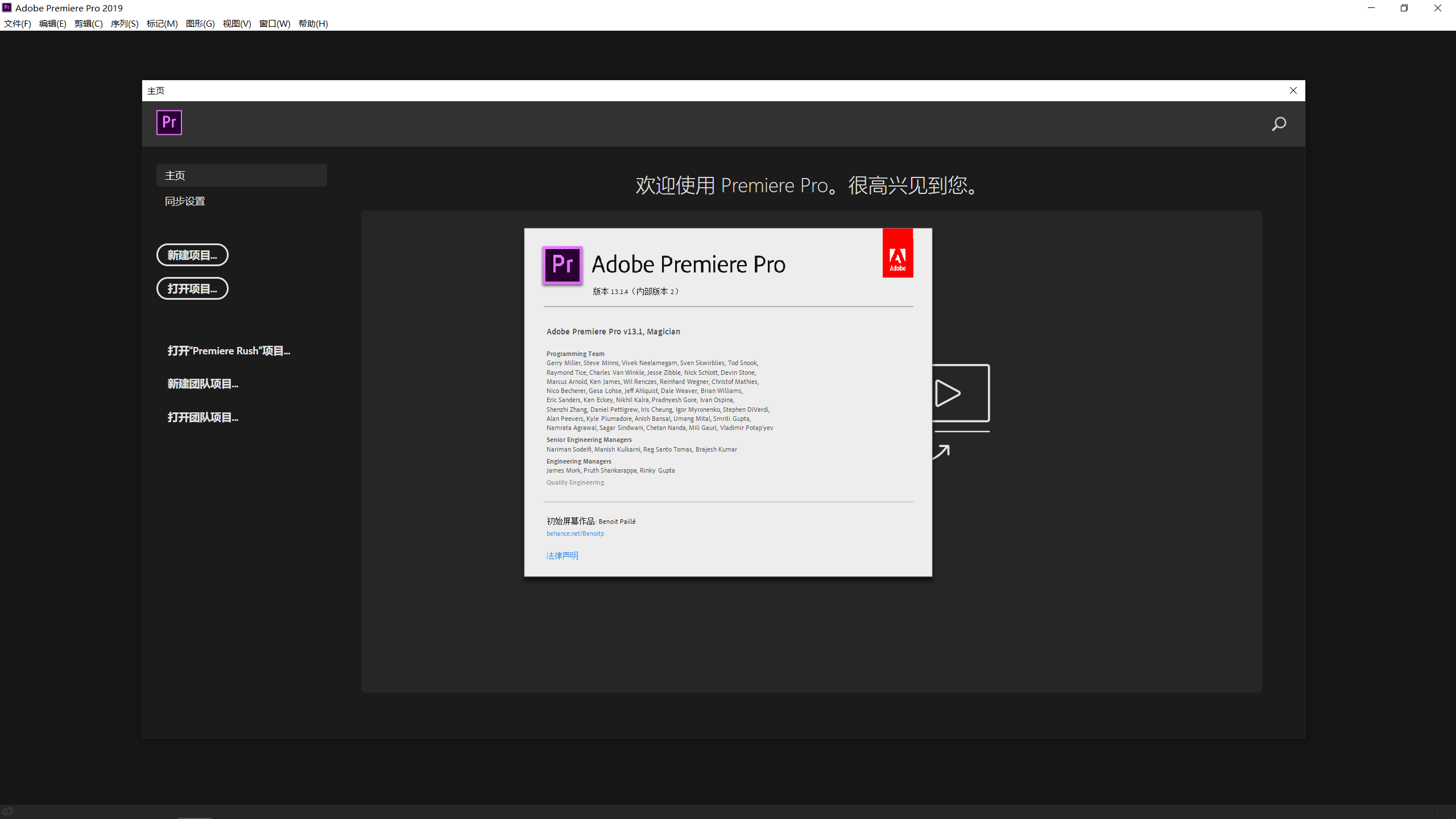Select the 主页 sidebar tab

pyautogui.click(x=242, y=175)
